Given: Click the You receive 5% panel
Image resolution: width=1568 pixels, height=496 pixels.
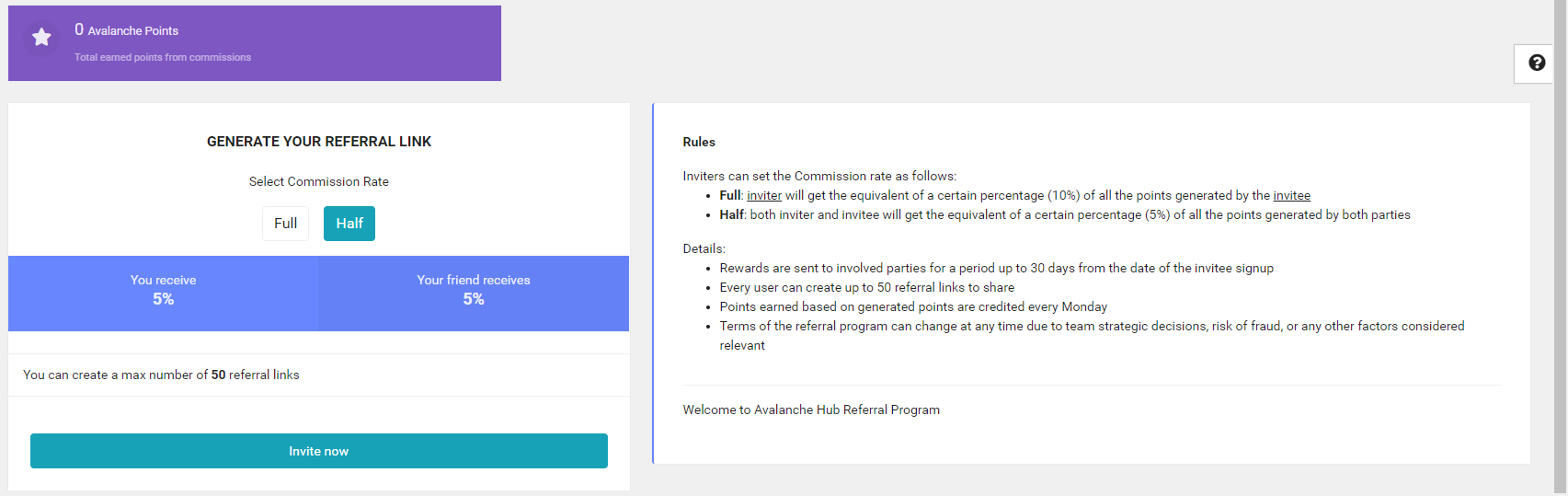Looking at the screenshot, I should [x=163, y=291].
